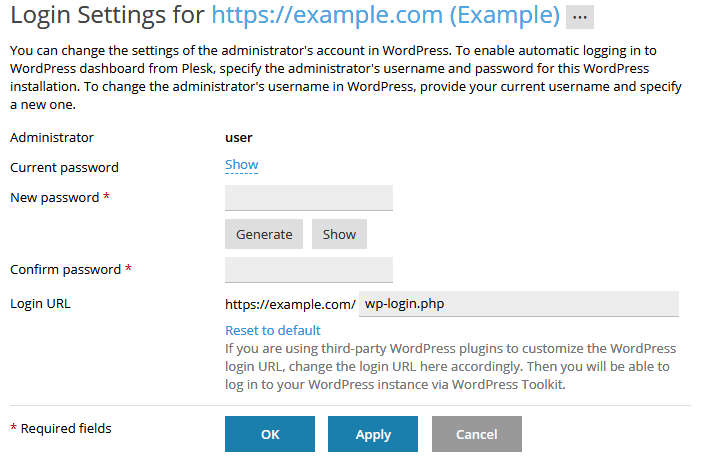The height and width of the screenshot is (462, 705).
Task: Click the administrator username "user"
Action: [x=239, y=138]
